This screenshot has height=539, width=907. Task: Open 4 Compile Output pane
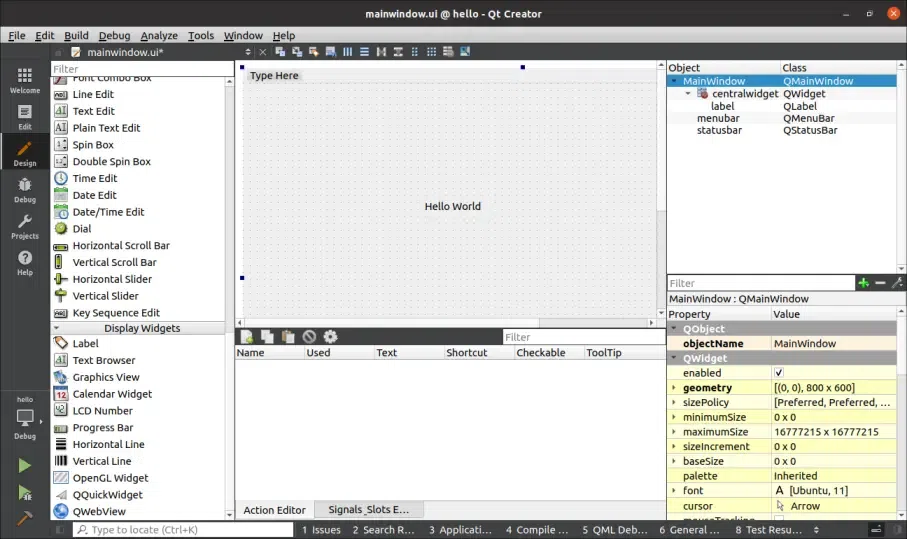tap(537, 530)
